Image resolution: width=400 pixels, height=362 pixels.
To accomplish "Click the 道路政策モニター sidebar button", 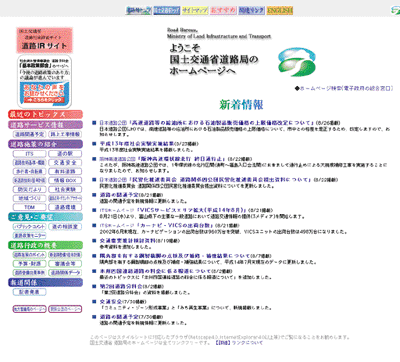I will pos(29,236).
